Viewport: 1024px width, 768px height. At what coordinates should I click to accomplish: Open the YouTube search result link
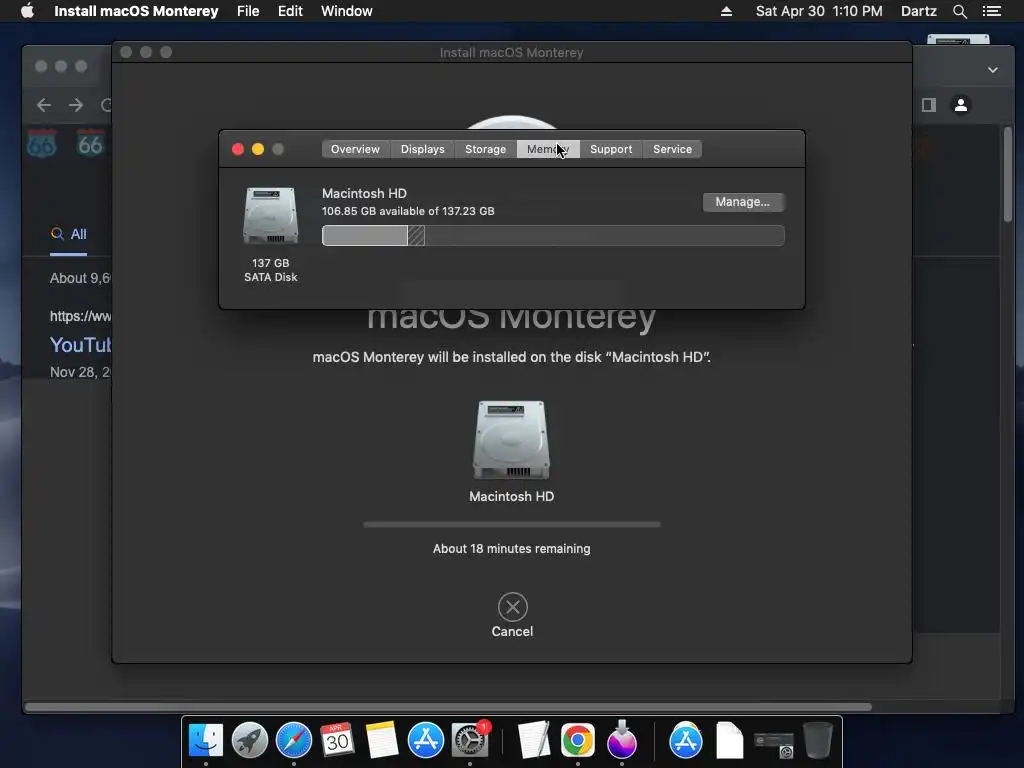point(81,344)
